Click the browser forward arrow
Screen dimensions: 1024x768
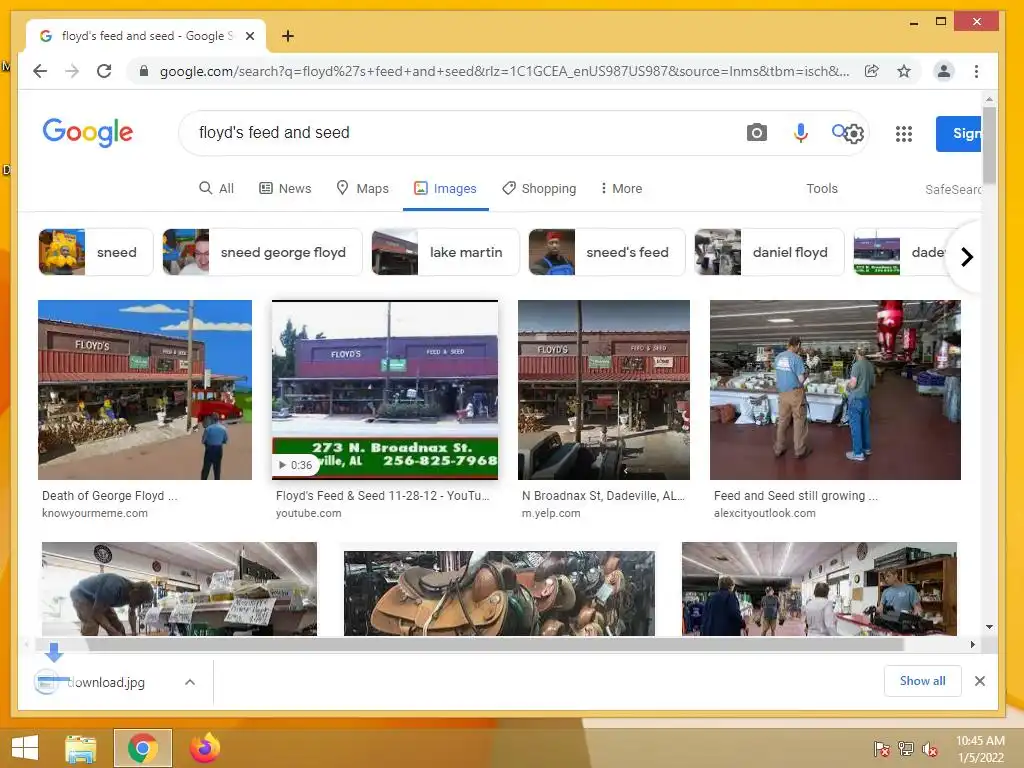(x=72, y=71)
